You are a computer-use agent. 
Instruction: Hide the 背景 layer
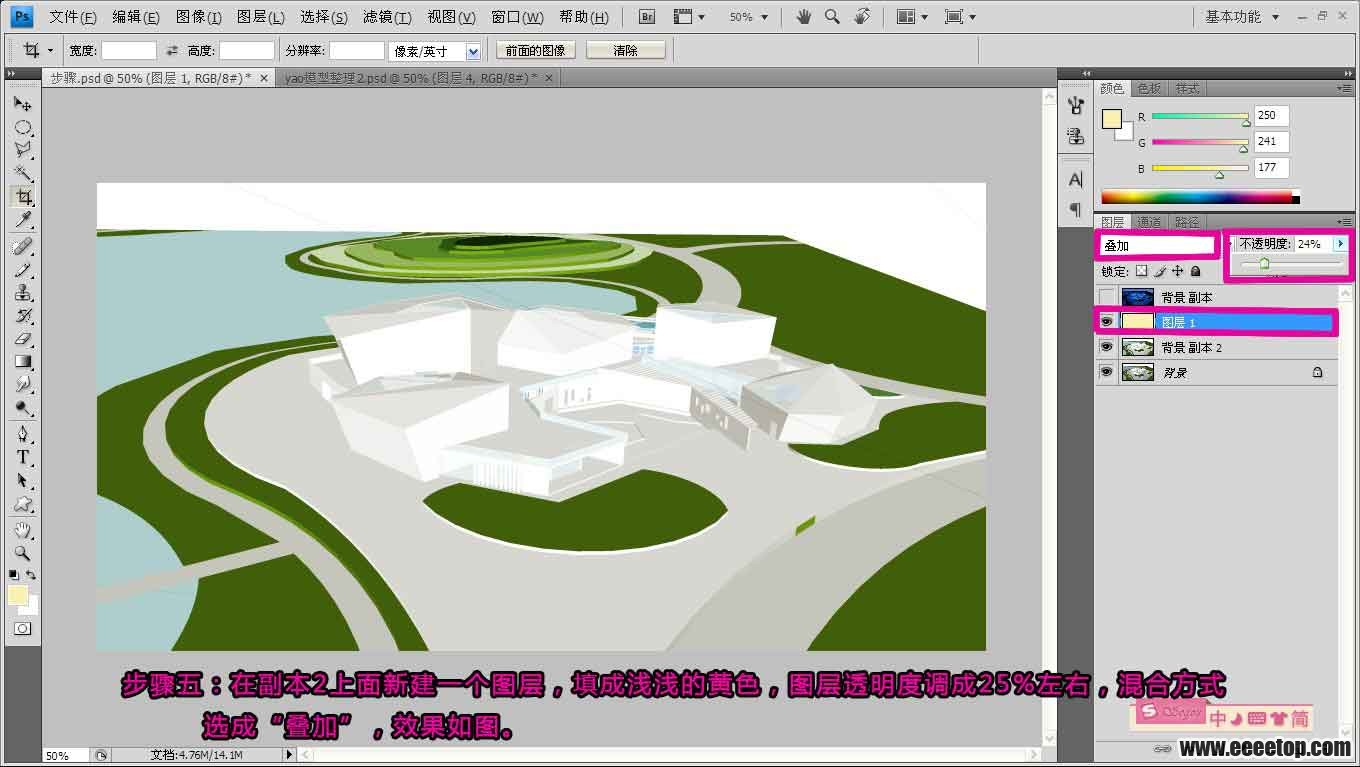tap(1106, 372)
